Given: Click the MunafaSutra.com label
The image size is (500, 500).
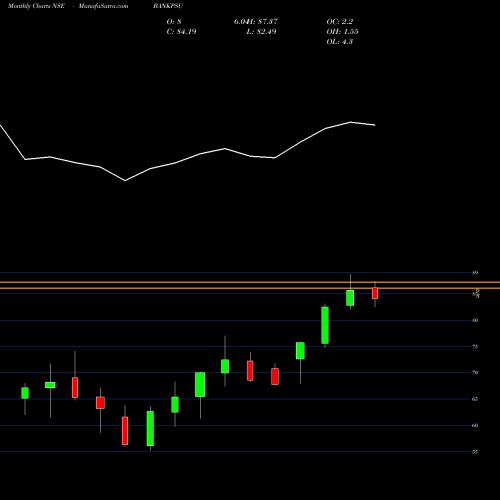Looking at the screenshot, I should [103, 6].
